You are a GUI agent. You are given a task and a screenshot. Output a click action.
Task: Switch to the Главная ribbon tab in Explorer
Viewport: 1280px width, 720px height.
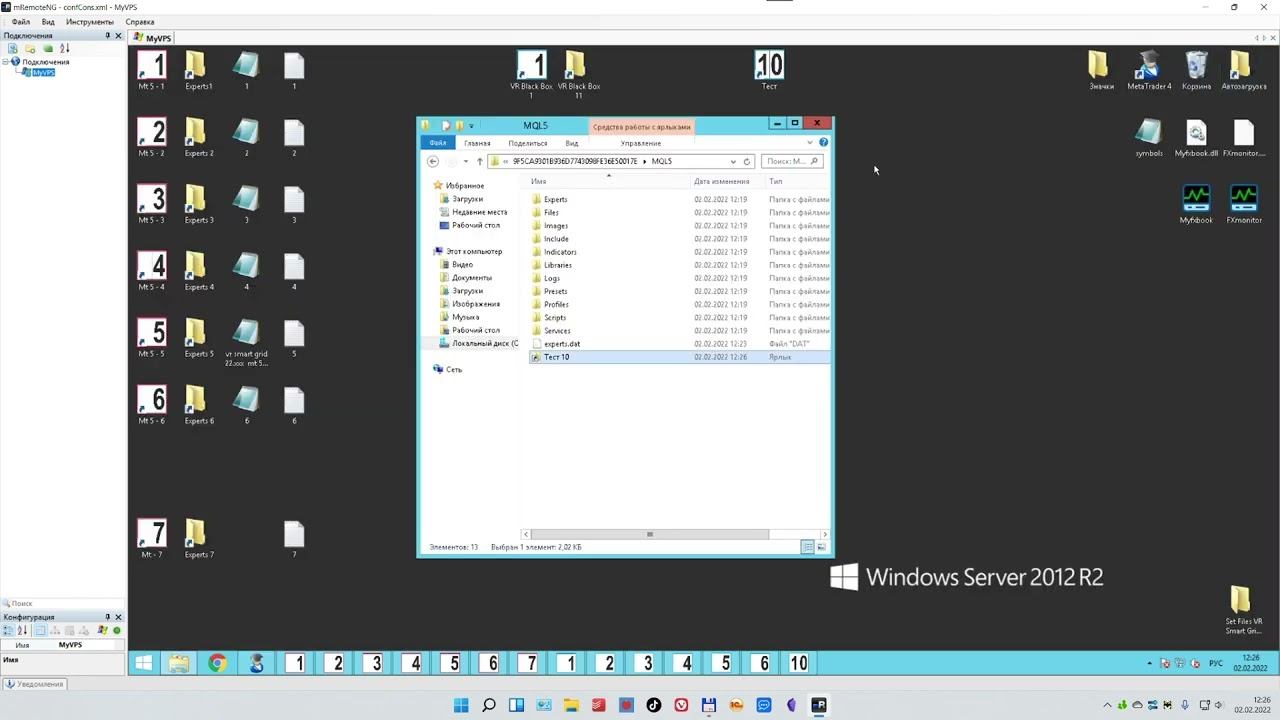[x=477, y=143]
